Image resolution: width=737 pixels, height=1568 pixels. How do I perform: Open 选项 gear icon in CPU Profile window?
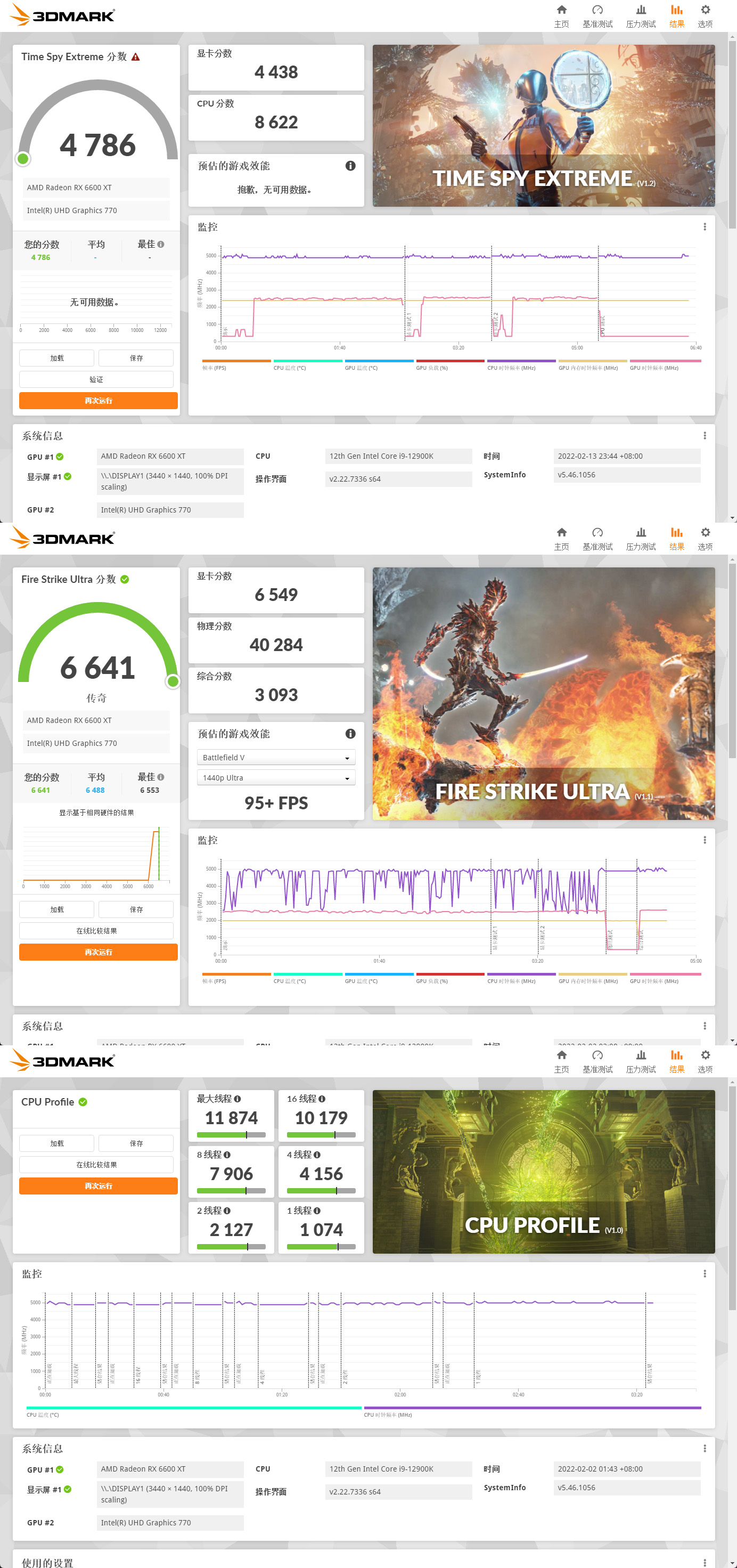tap(705, 1055)
